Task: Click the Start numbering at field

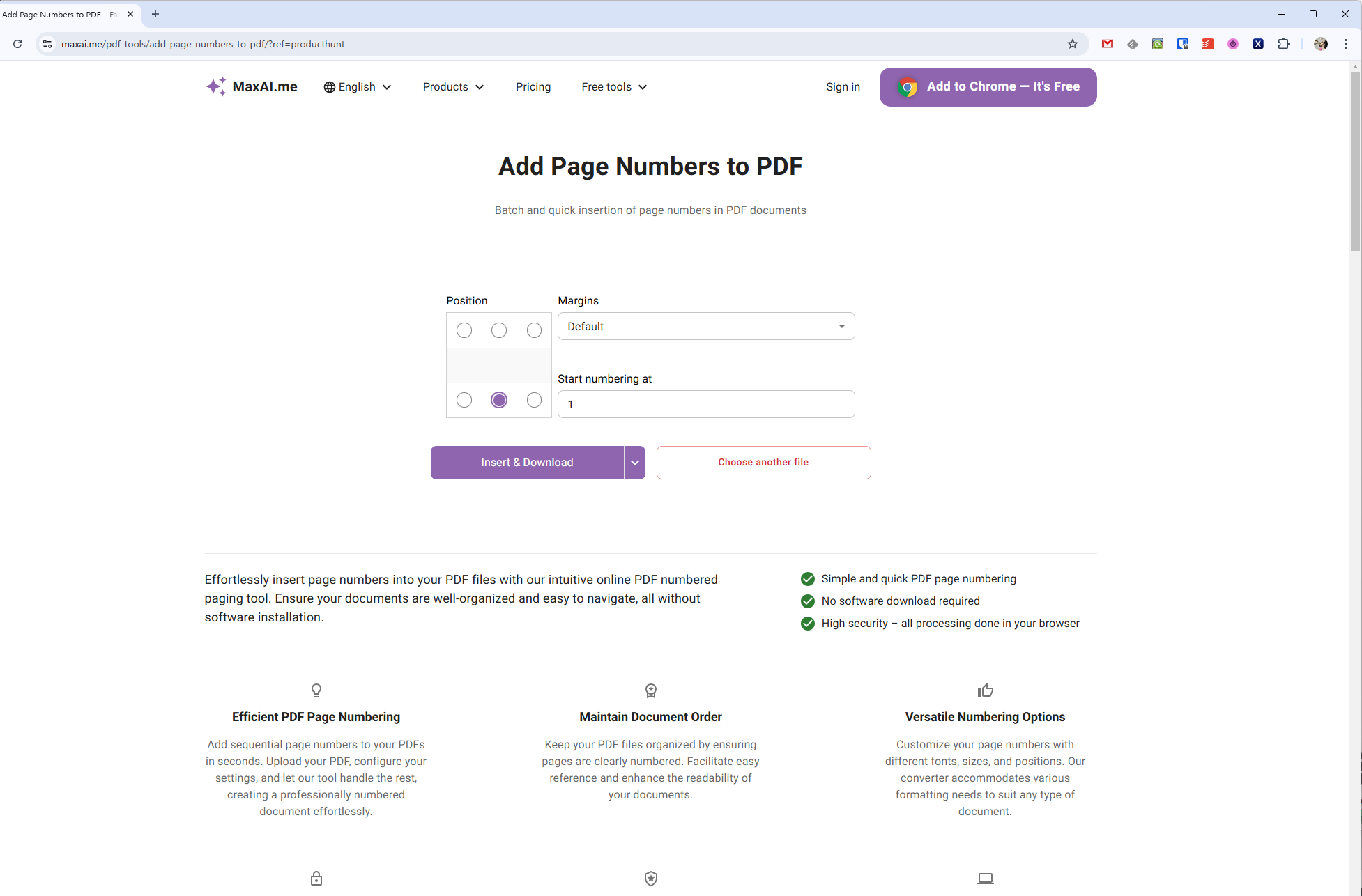Action: point(705,404)
